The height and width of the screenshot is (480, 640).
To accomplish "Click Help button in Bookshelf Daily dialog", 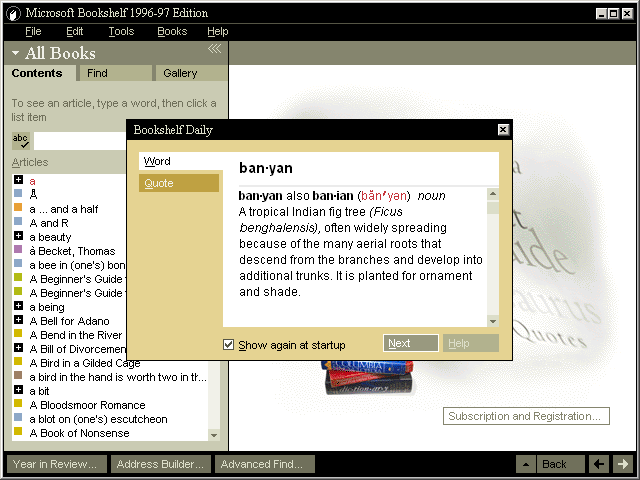I will click(x=471, y=343).
